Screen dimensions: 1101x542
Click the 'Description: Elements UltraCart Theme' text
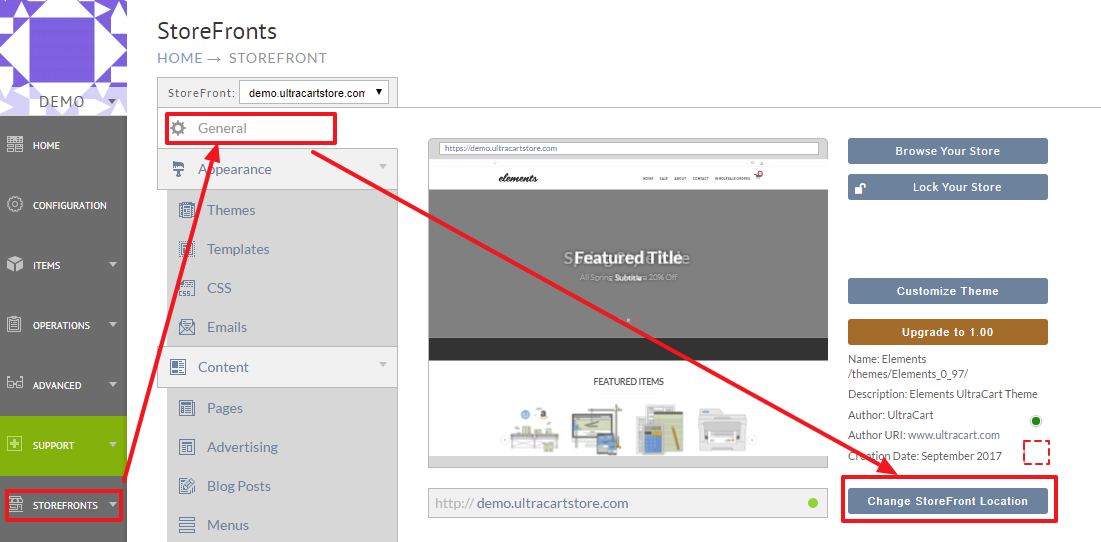coord(942,394)
